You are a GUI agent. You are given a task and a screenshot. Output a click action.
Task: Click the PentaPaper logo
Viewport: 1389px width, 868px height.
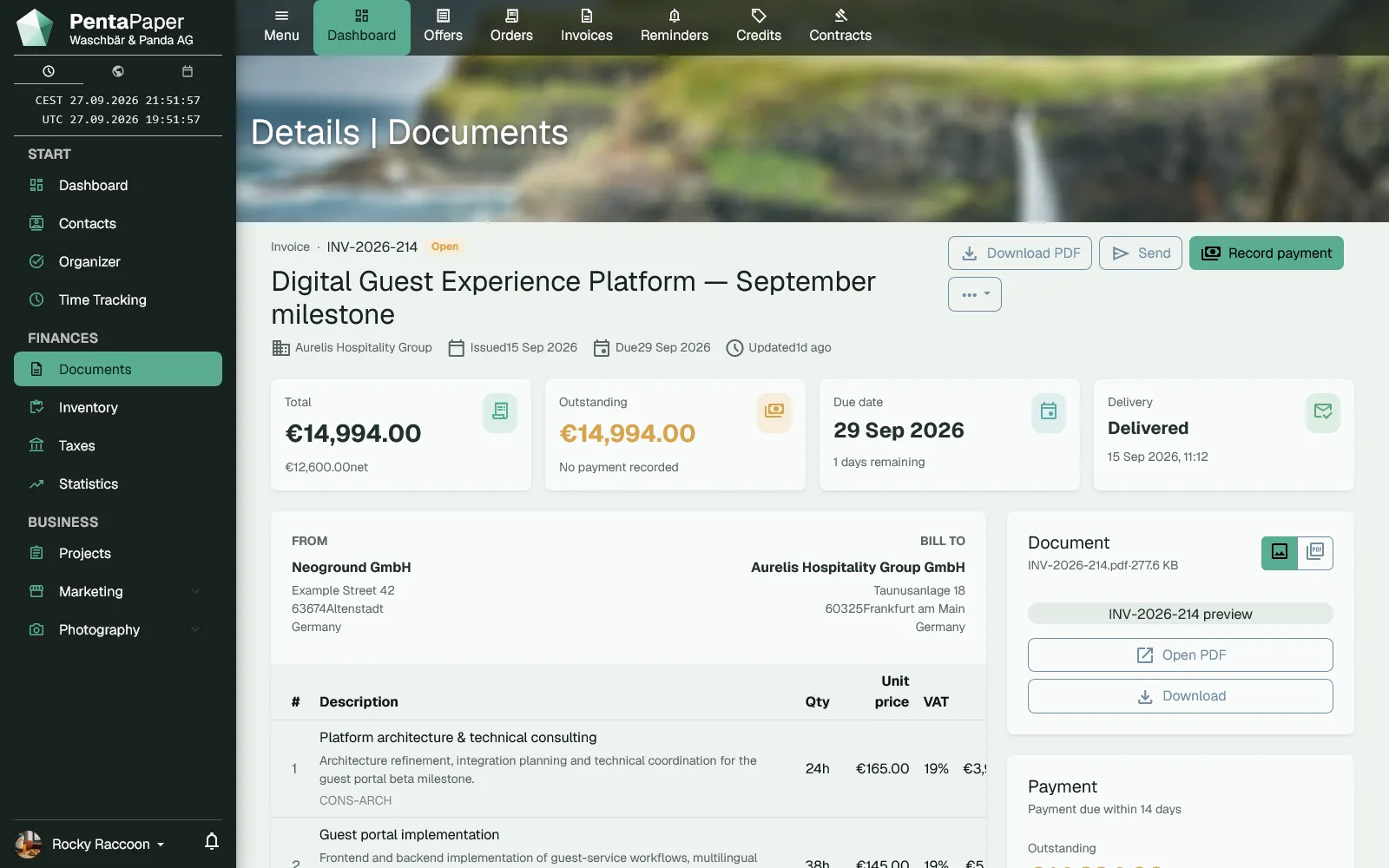[x=35, y=28]
